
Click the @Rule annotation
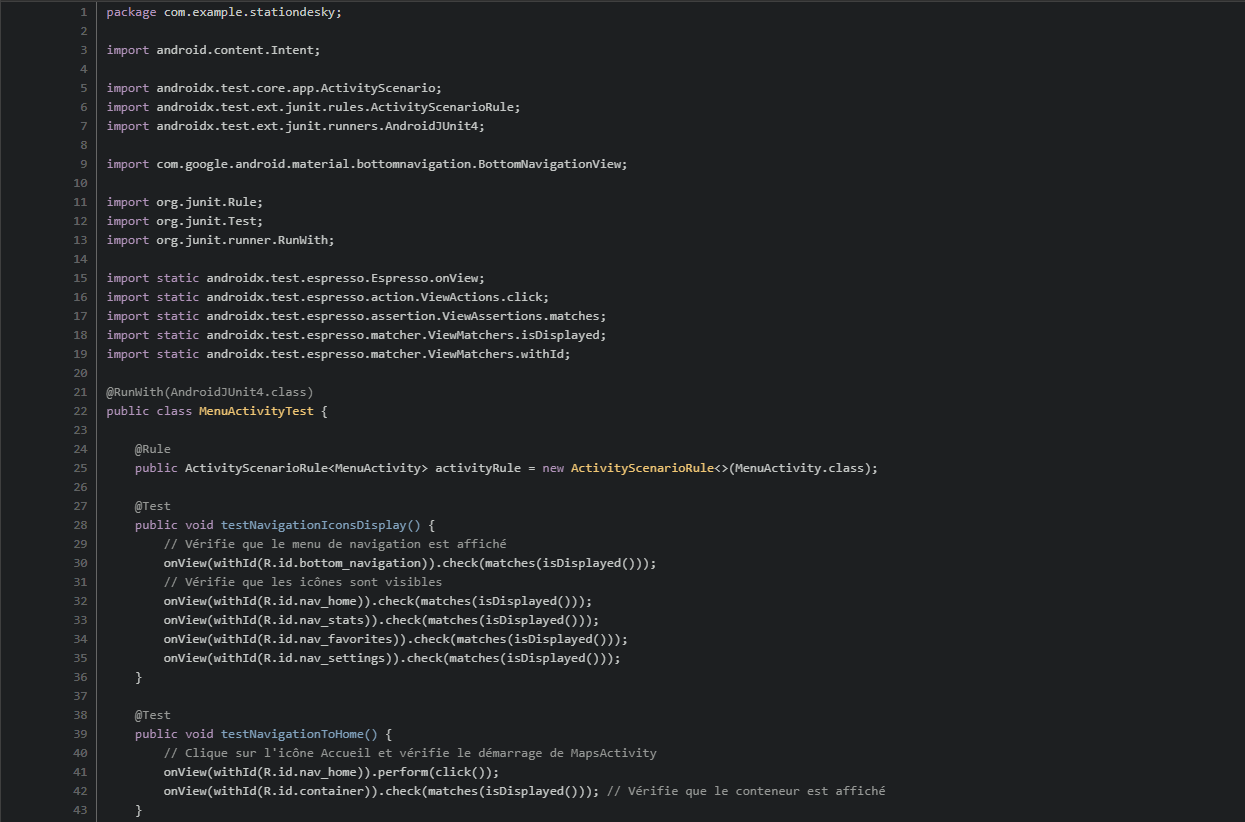tap(153, 449)
